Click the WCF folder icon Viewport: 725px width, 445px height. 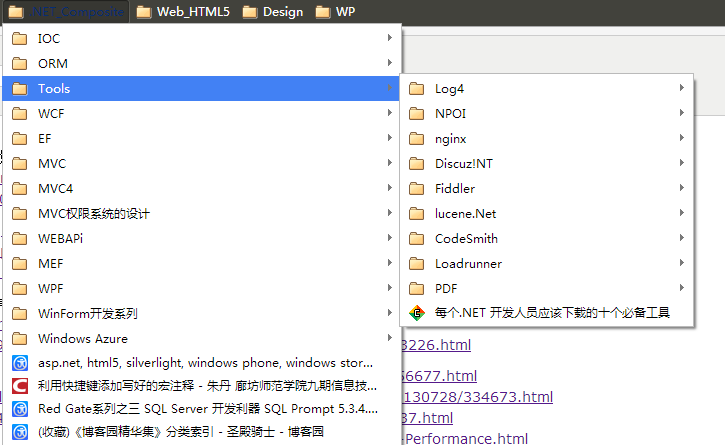pyautogui.click(x=19, y=113)
